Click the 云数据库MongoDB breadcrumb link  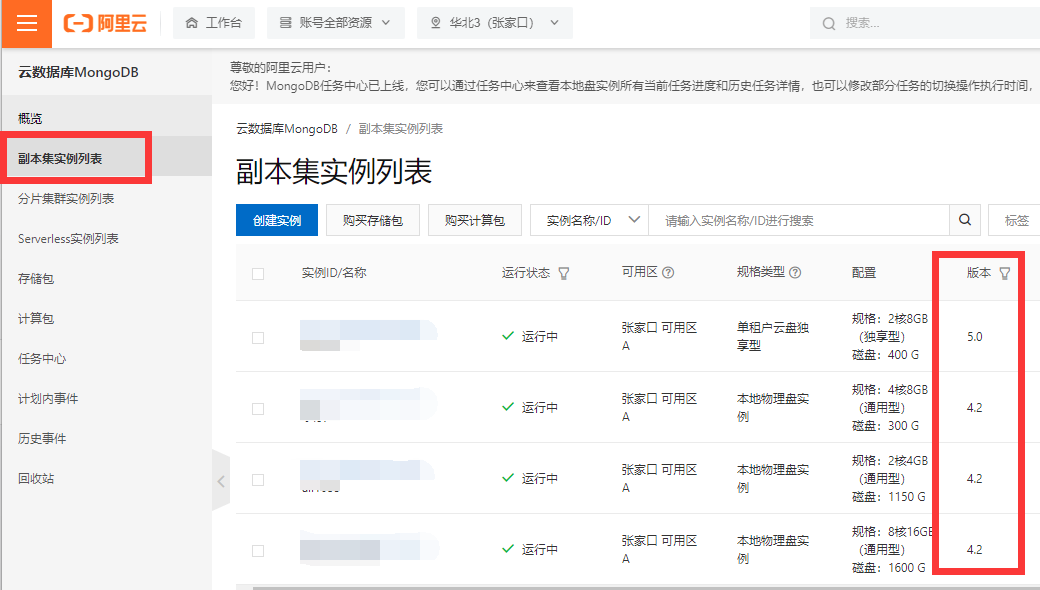pos(285,128)
